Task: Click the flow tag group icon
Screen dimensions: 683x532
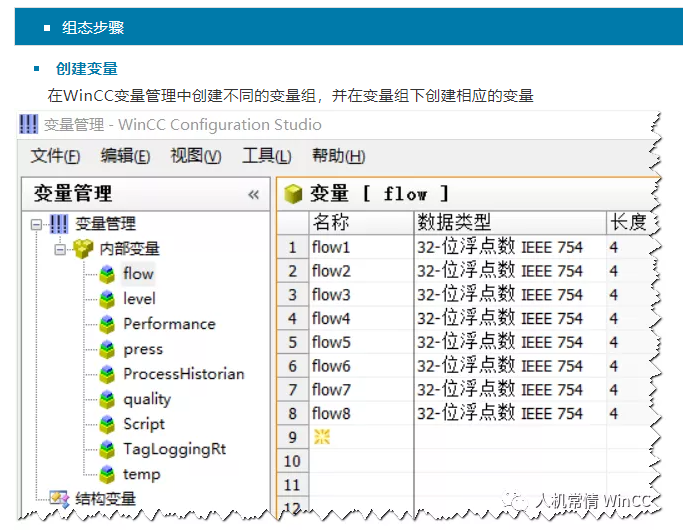Action: click(107, 274)
